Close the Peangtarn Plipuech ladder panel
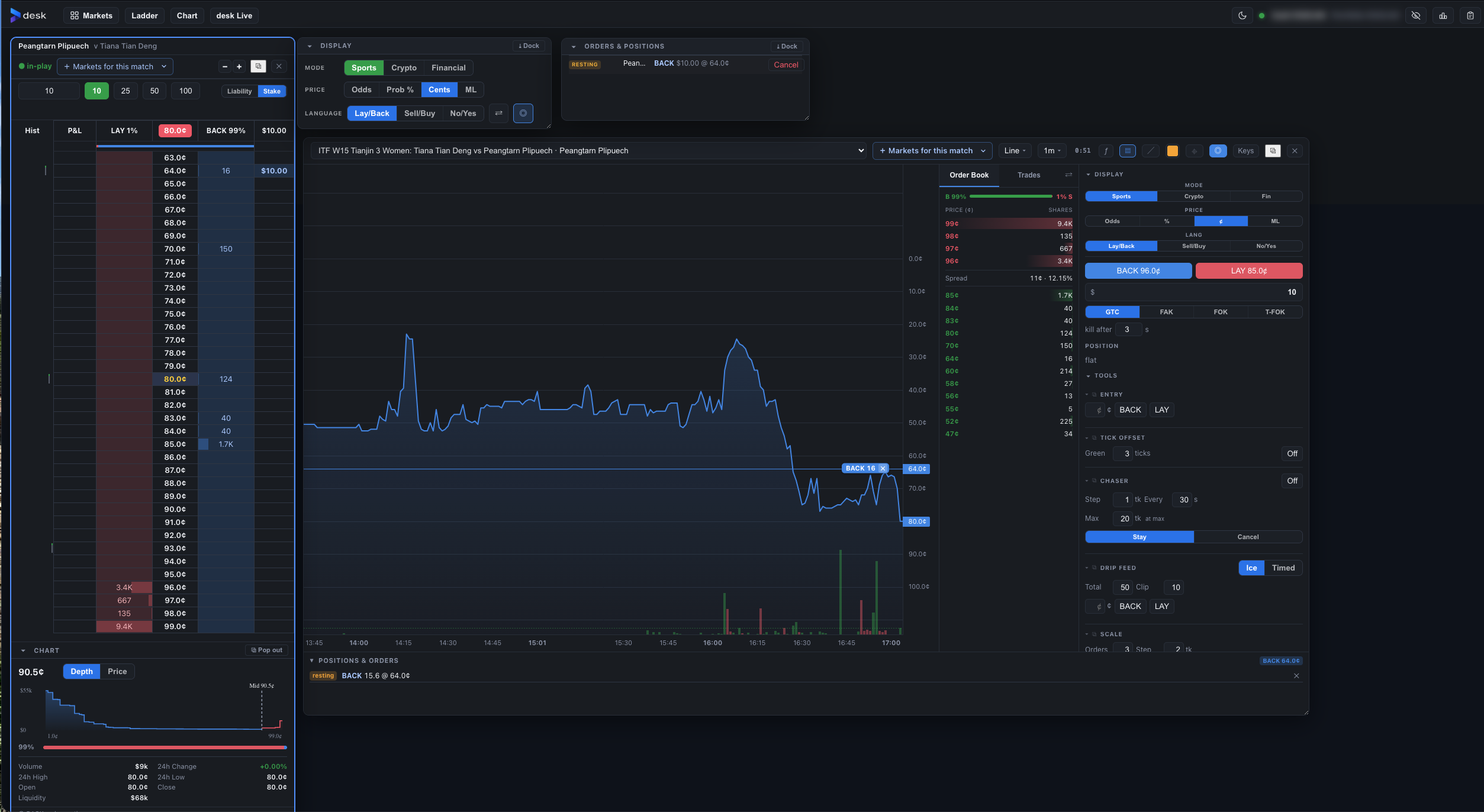The width and height of the screenshot is (1484, 812). [279, 66]
